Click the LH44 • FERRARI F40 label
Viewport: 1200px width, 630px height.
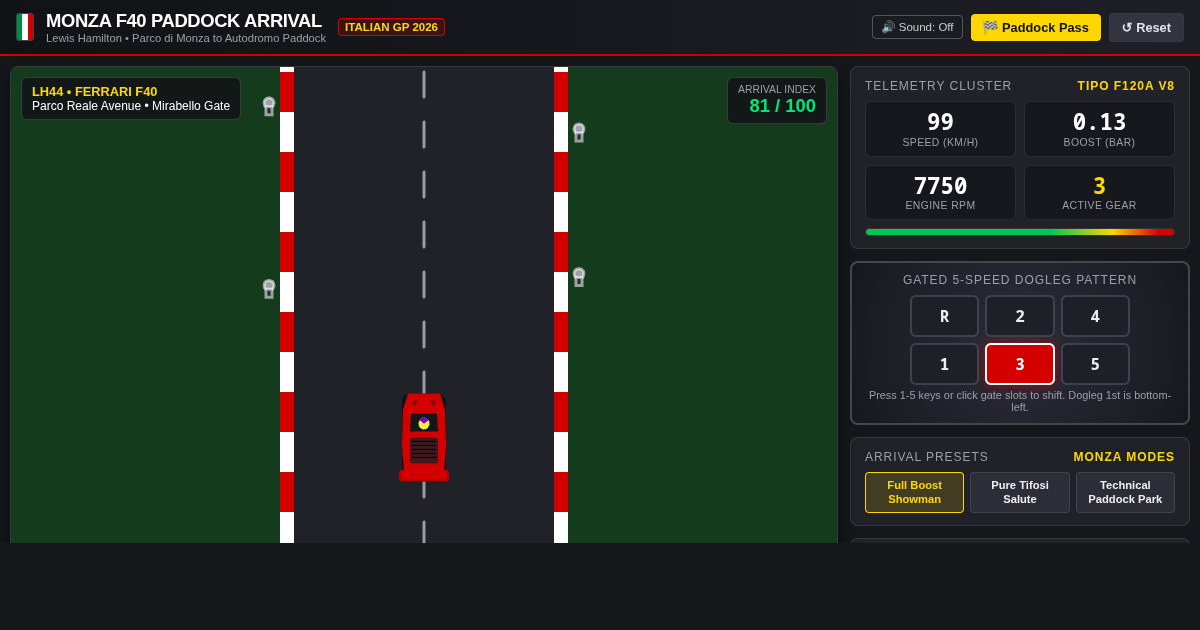coord(94,91)
